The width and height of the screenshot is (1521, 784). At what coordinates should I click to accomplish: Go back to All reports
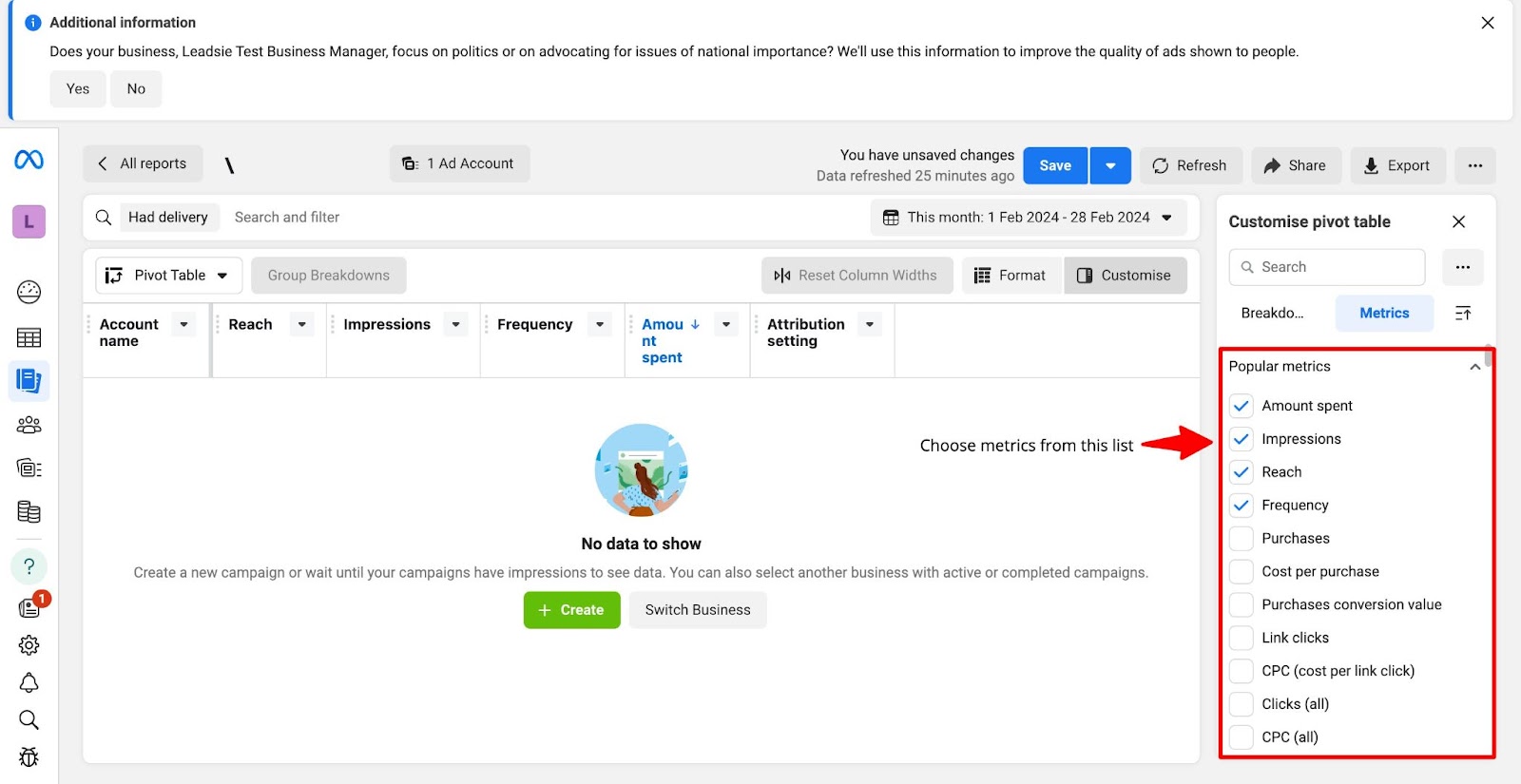pyautogui.click(x=143, y=163)
